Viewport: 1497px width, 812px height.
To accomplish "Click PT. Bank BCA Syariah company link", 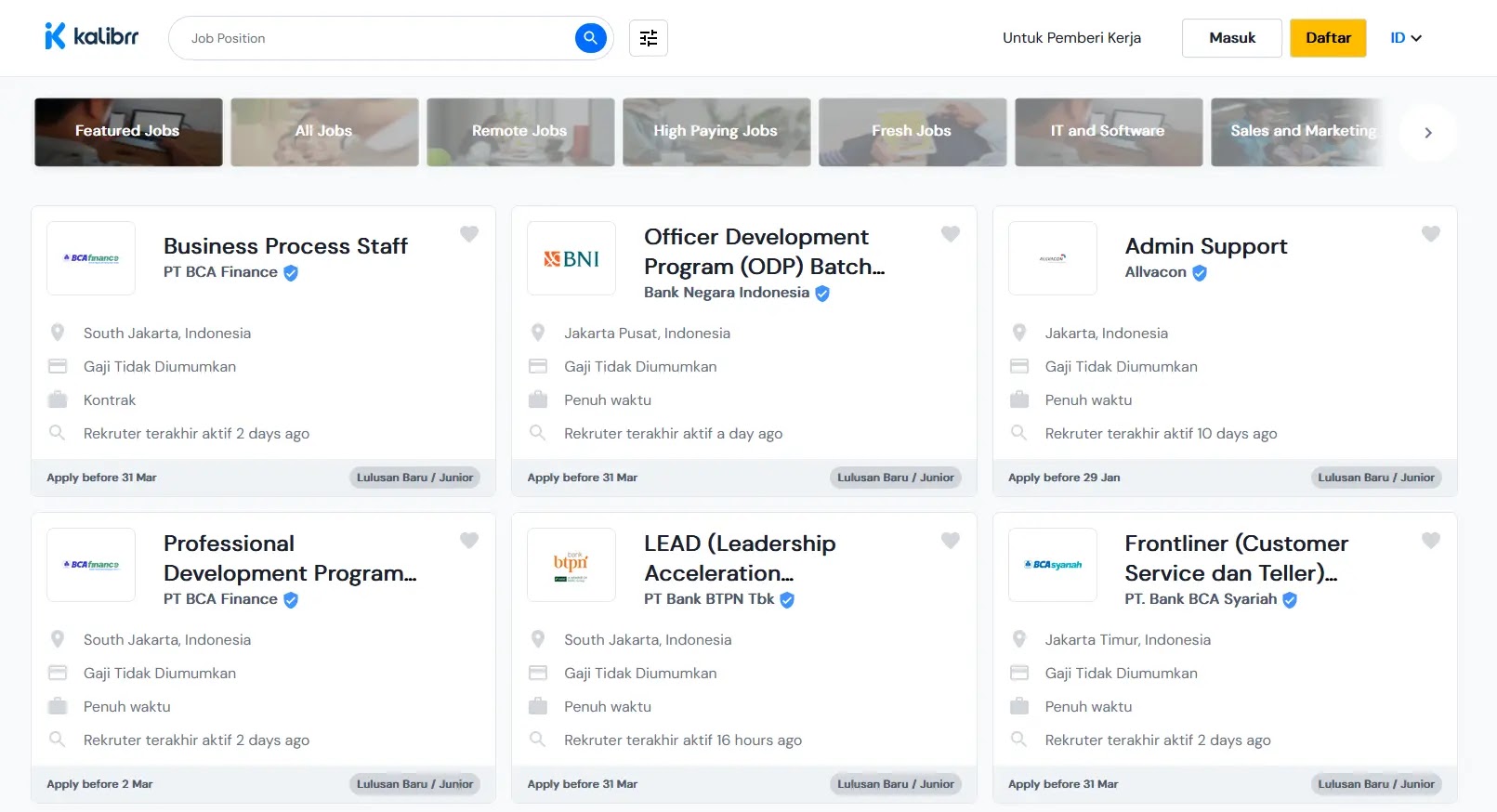I will pos(1201,599).
